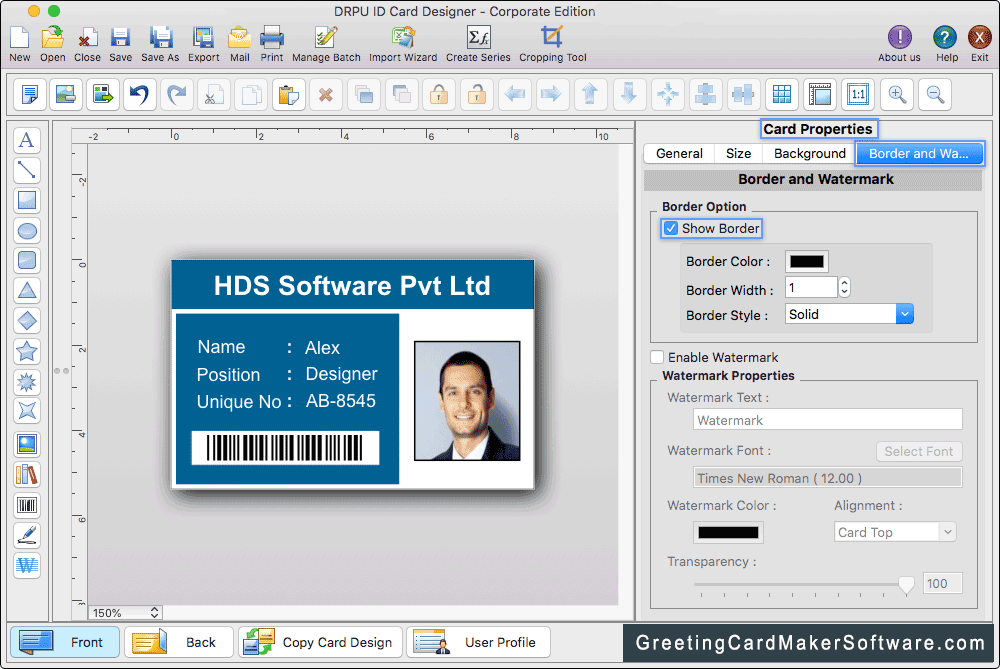Click the Back side button
The height and width of the screenshot is (669, 1000).
pos(179,642)
